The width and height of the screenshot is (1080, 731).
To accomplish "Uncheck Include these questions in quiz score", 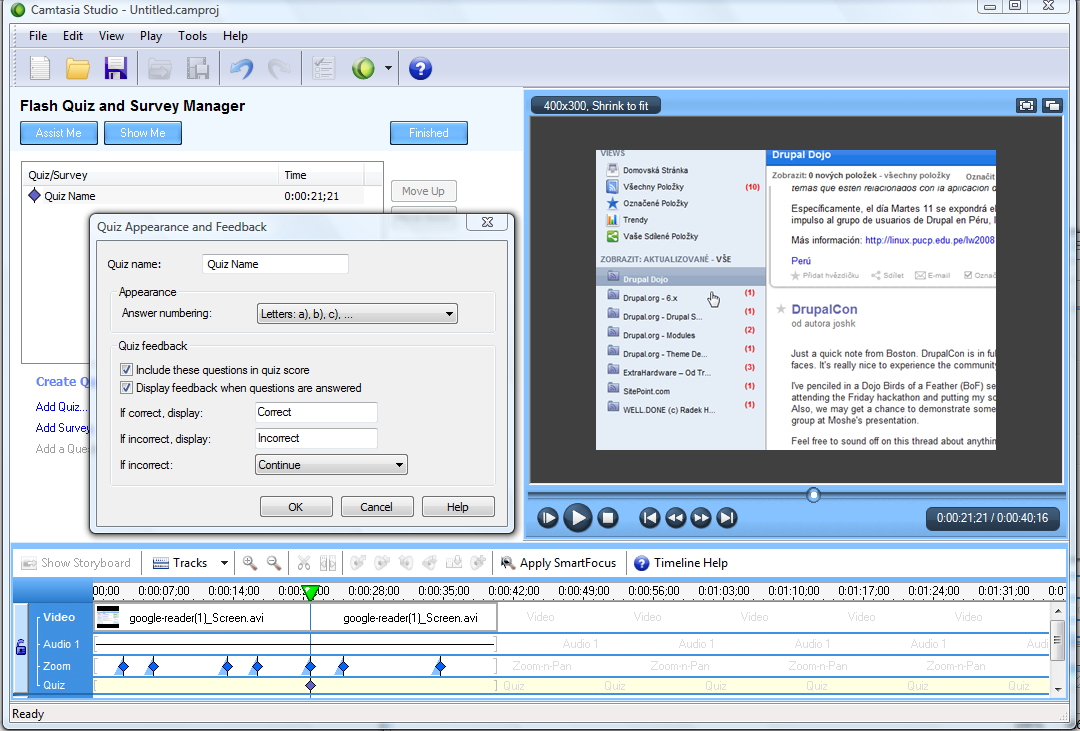I will [x=127, y=370].
